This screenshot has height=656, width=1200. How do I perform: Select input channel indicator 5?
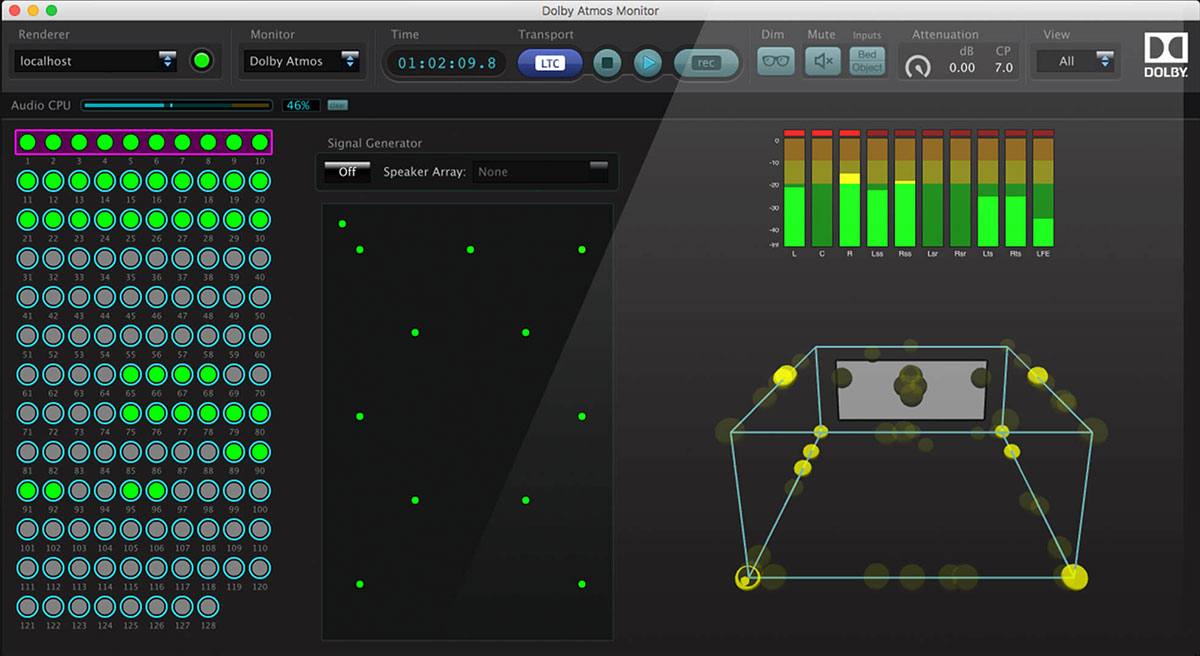pos(131,142)
